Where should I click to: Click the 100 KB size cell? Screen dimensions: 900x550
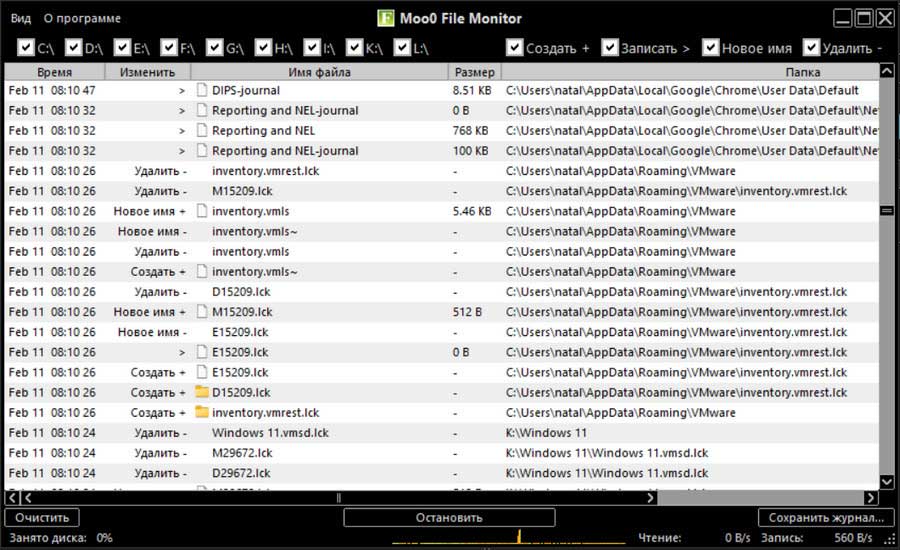click(x=471, y=151)
